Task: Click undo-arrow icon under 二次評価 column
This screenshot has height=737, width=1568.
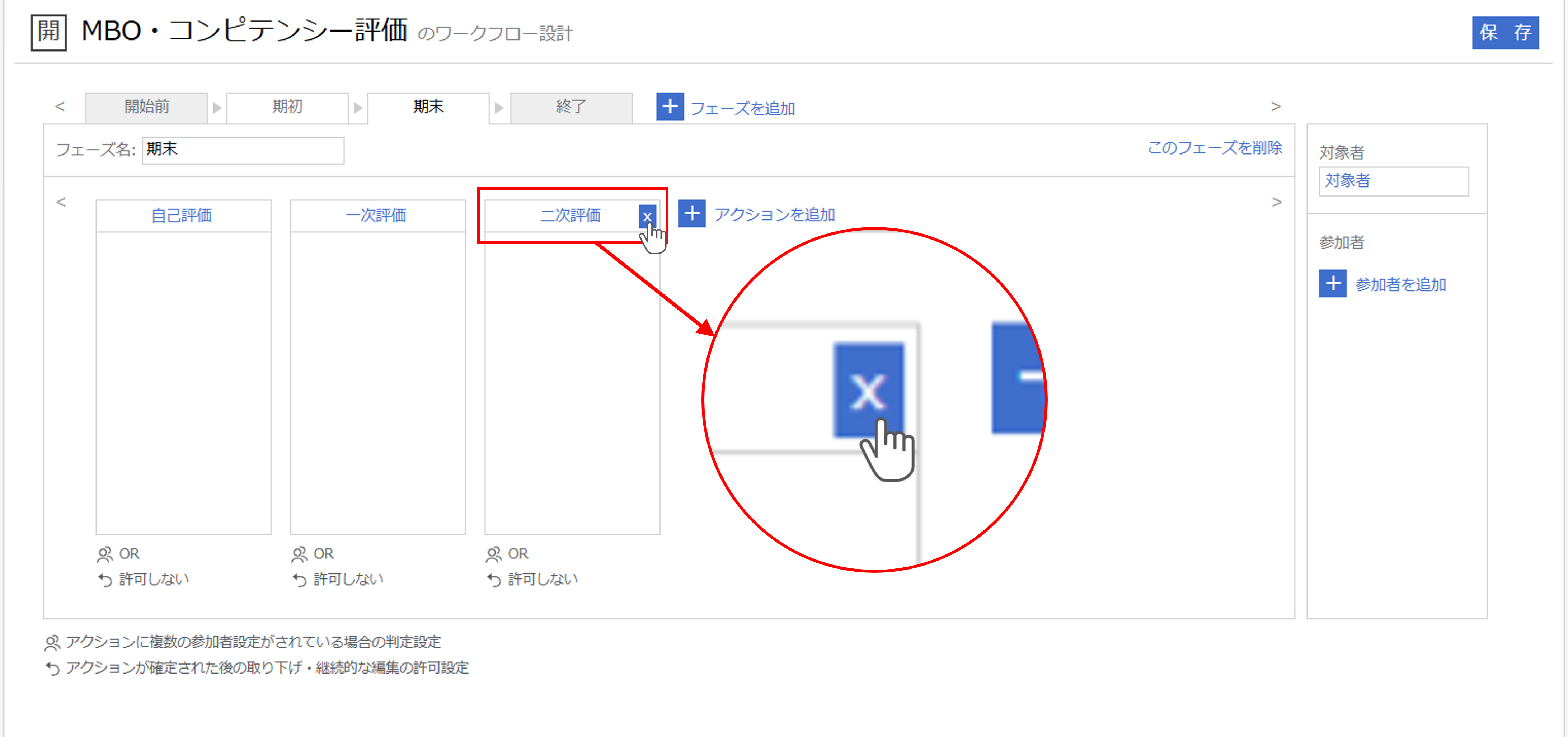Action: tap(494, 580)
